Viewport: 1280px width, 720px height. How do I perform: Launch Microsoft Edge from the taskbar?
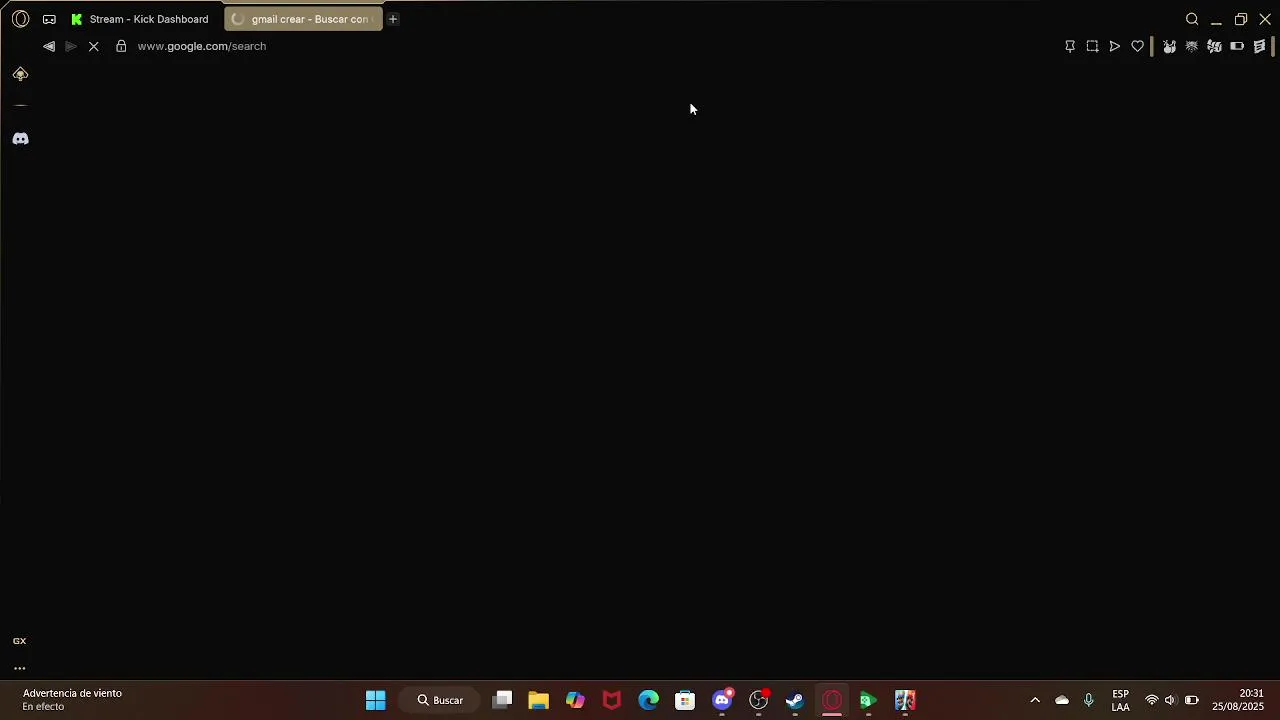649,700
